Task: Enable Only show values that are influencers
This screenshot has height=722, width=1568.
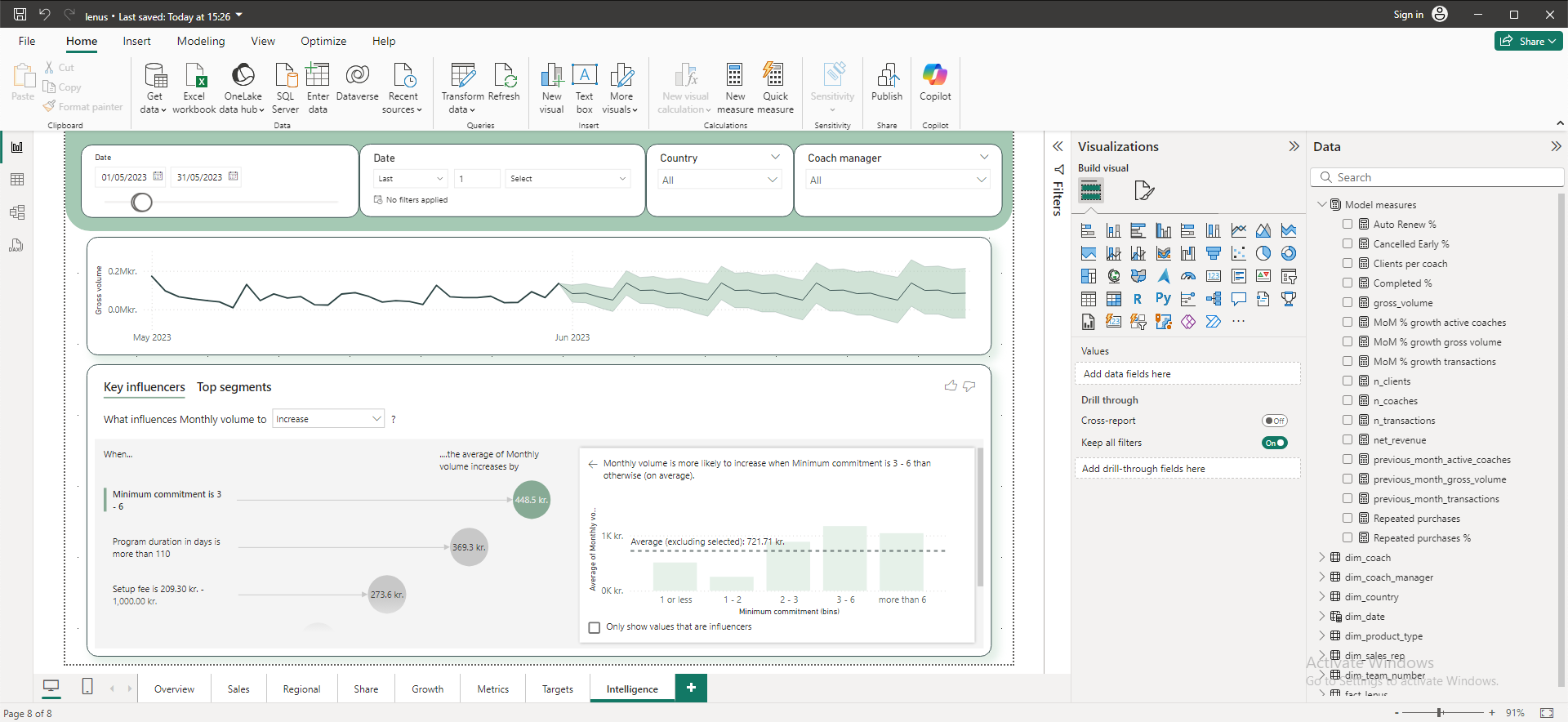Action: click(595, 627)
